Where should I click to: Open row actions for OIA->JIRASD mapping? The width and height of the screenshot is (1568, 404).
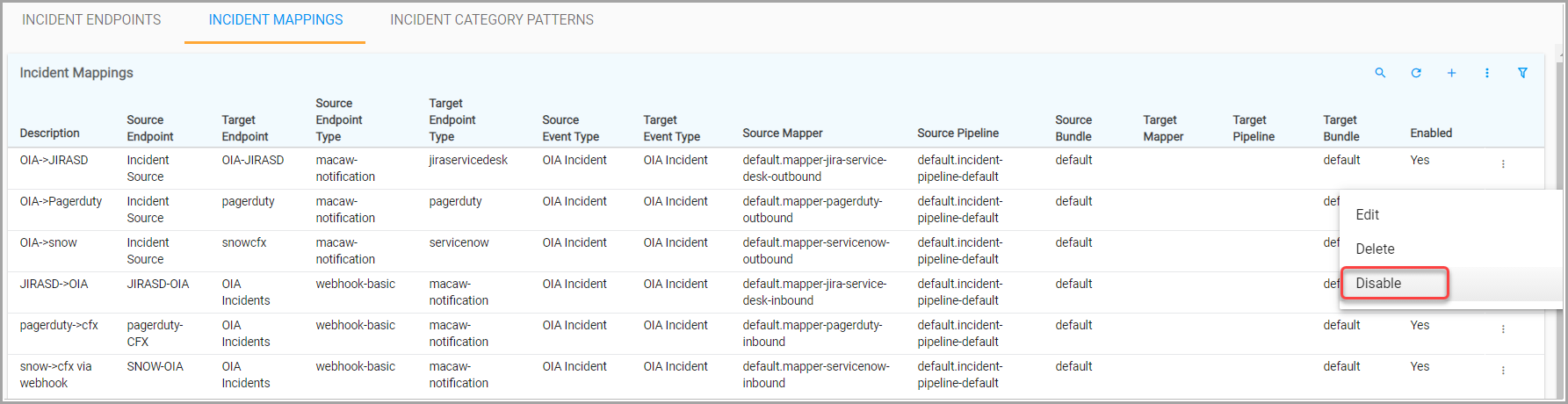click(x=1503, y=164)
